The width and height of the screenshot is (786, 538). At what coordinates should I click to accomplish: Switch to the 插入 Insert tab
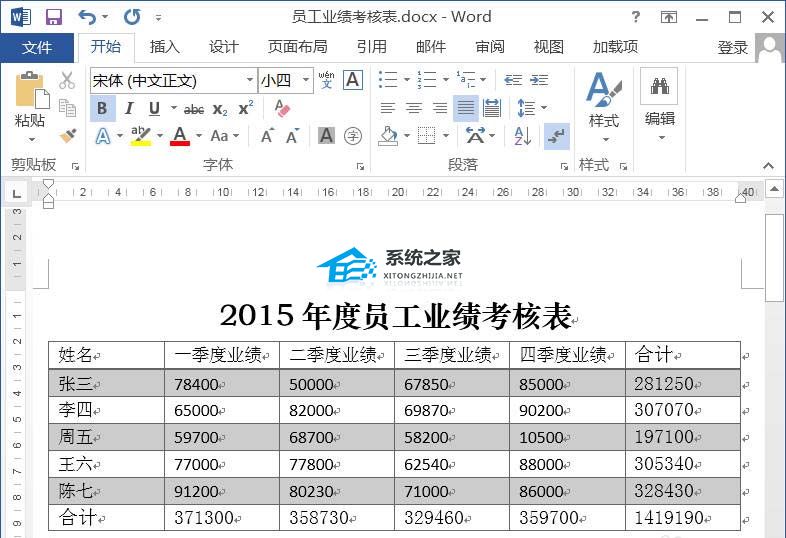point(165,47)
